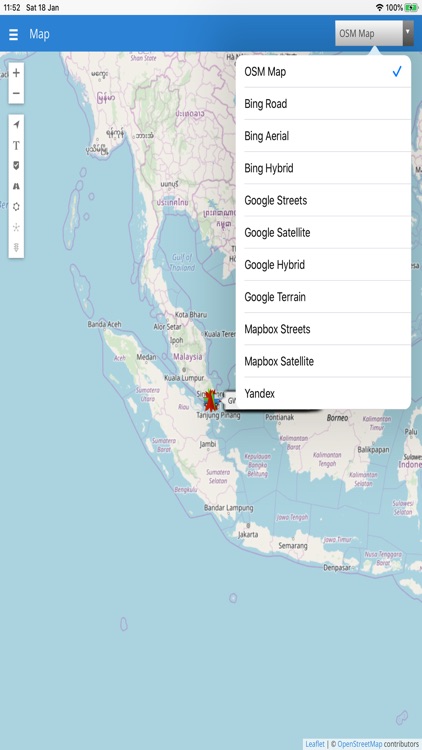422x750 pixels.
Task: Click the dropdown arrow beside OSM Map
Action: click(408, 33)
